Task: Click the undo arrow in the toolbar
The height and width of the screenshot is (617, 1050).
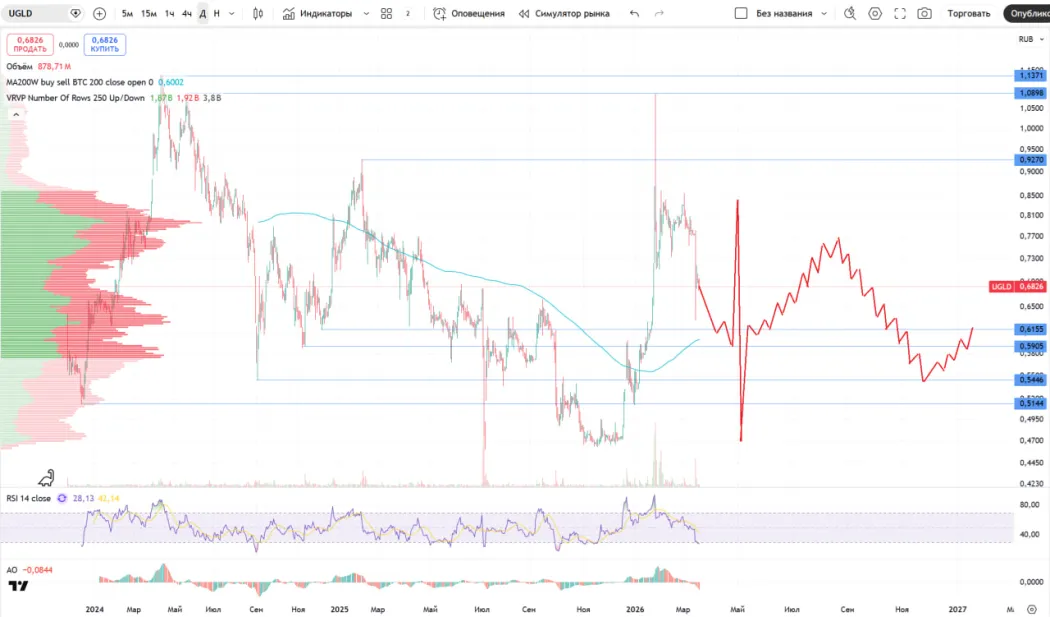Action: tap(634, 14)
